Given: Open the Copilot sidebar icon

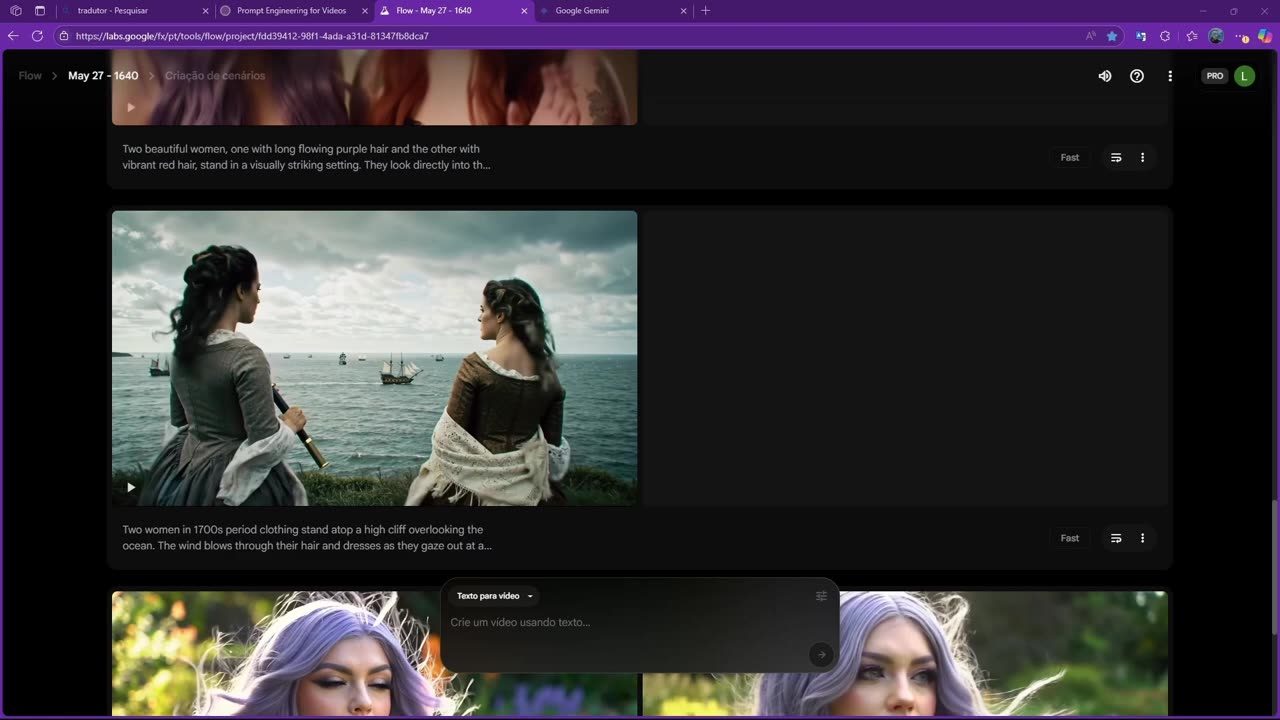Looking at the screenshot, I should point(1266,36).
